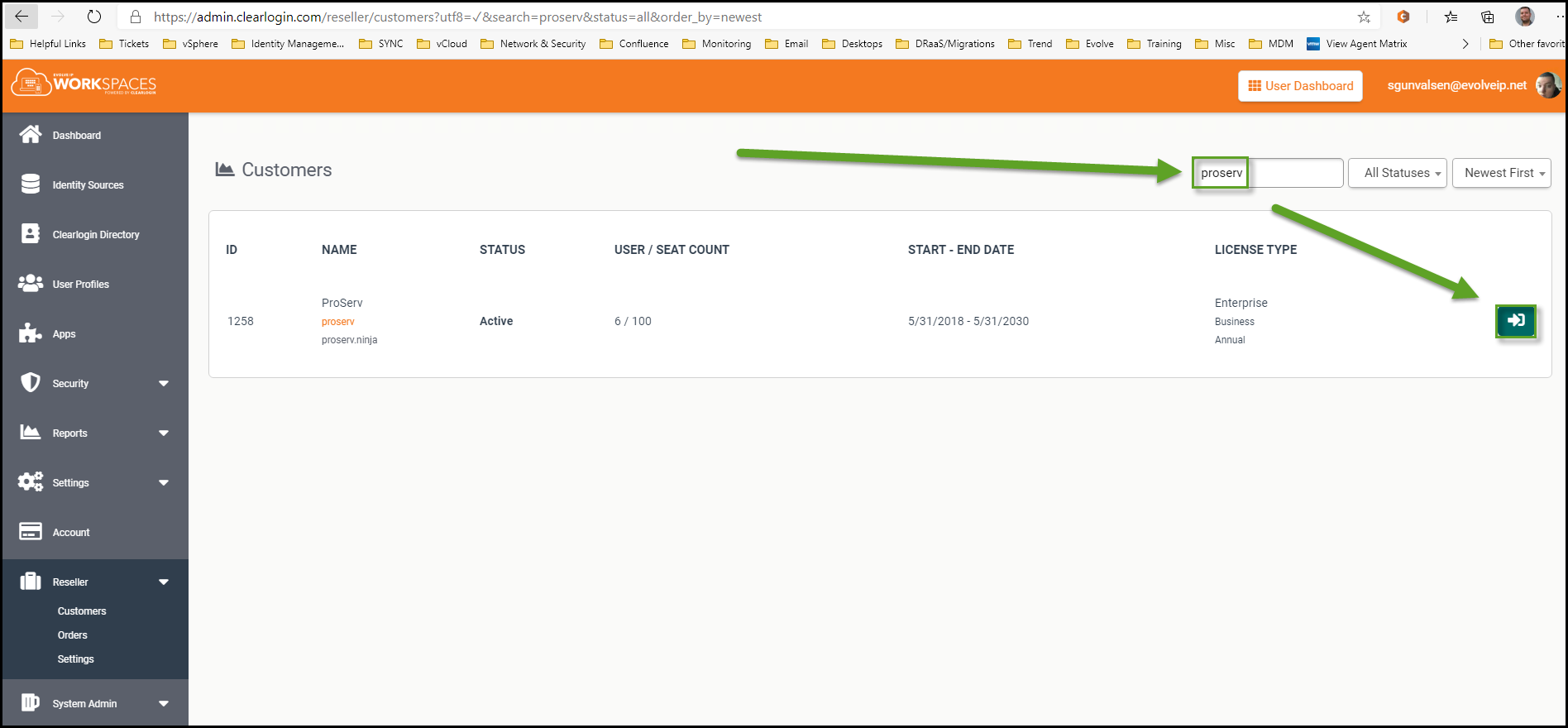Open the All Statuses dropdown
Viewport: 1568px width, 728px height.
tap(1397, 173)
